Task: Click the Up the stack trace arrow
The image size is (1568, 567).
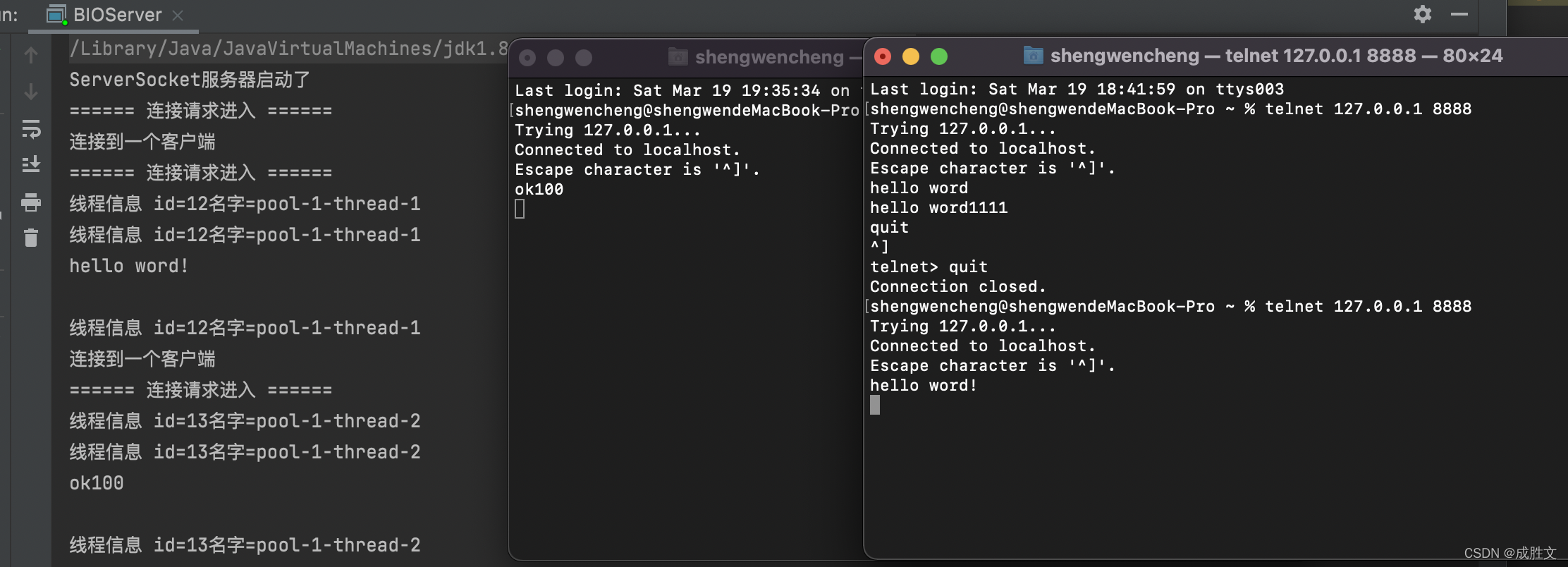Action: [x=31, y=55]
